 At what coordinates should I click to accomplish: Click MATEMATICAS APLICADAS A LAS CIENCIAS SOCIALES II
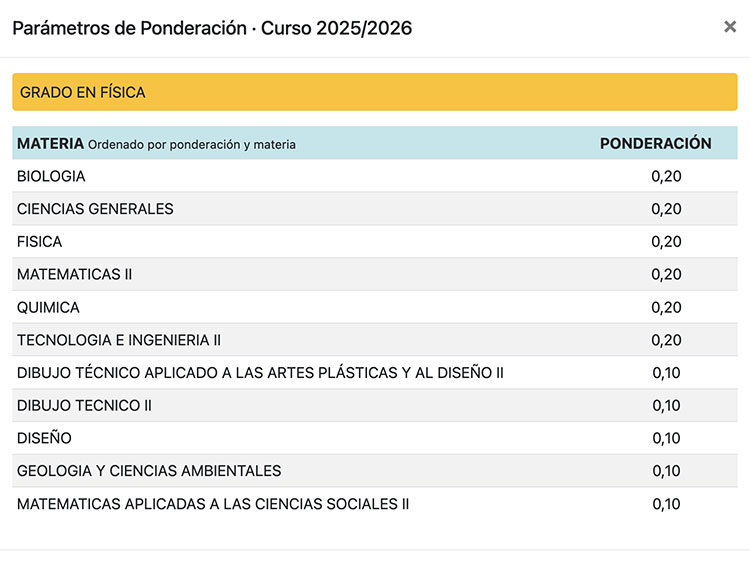pos(213,504)
